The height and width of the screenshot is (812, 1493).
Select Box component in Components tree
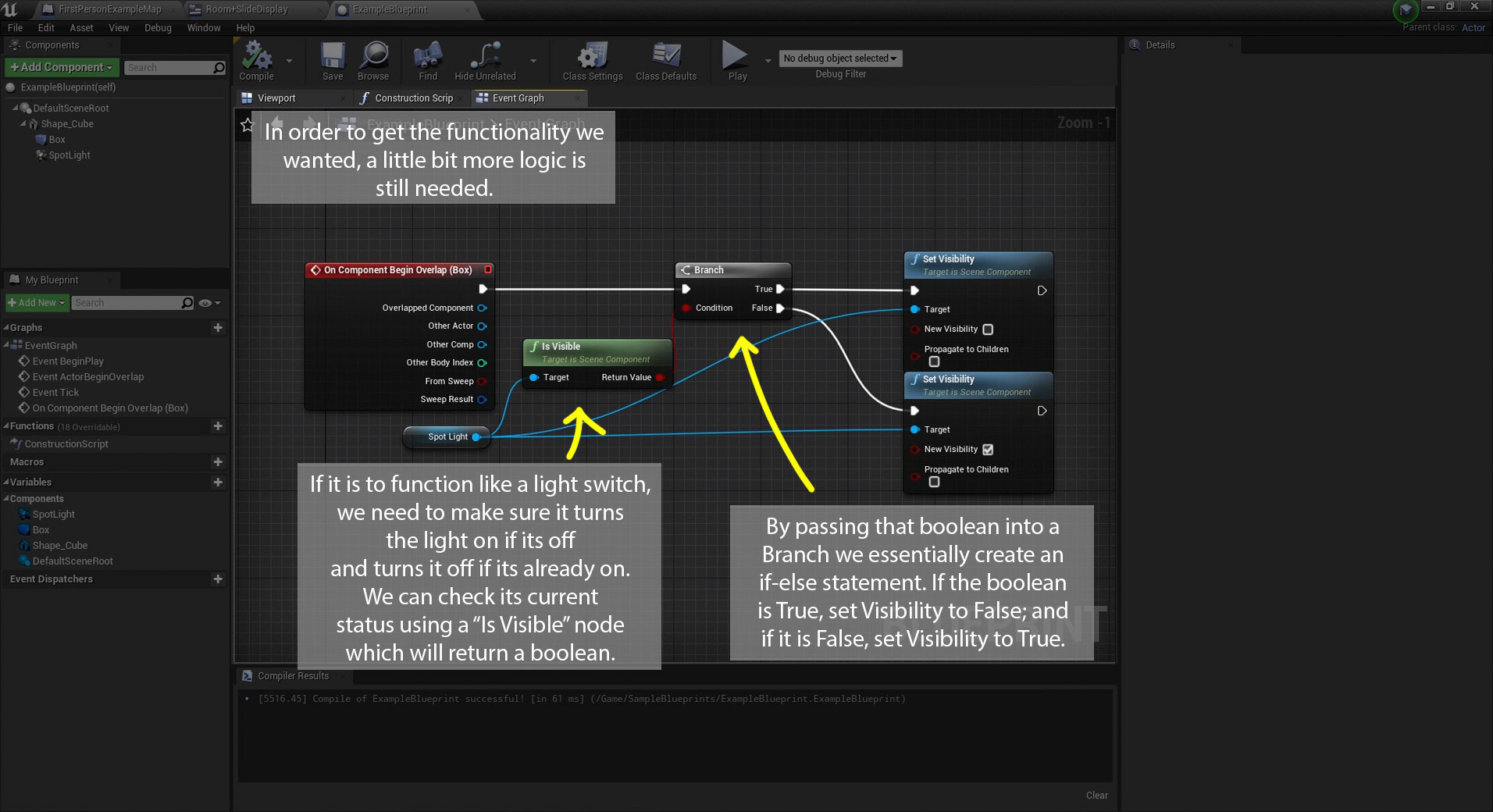[x=57, y=140]
